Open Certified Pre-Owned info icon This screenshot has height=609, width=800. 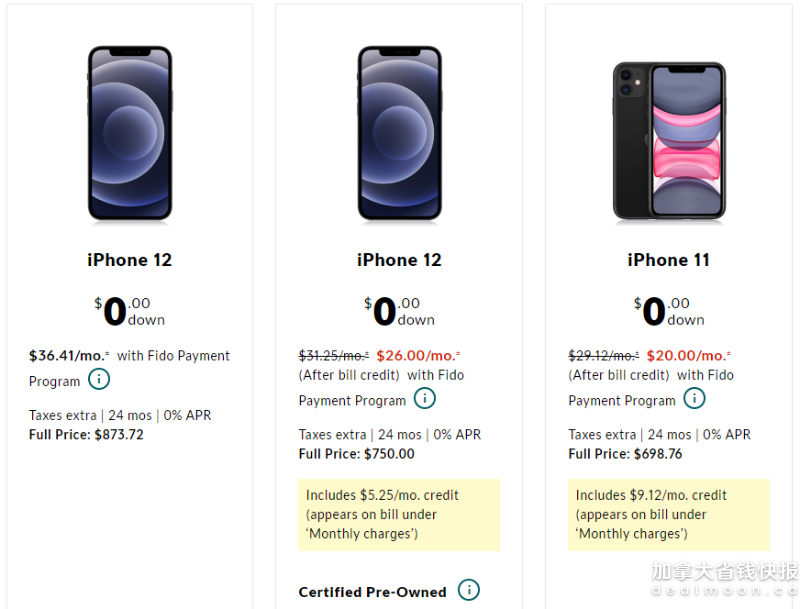(x=468, y=590)
